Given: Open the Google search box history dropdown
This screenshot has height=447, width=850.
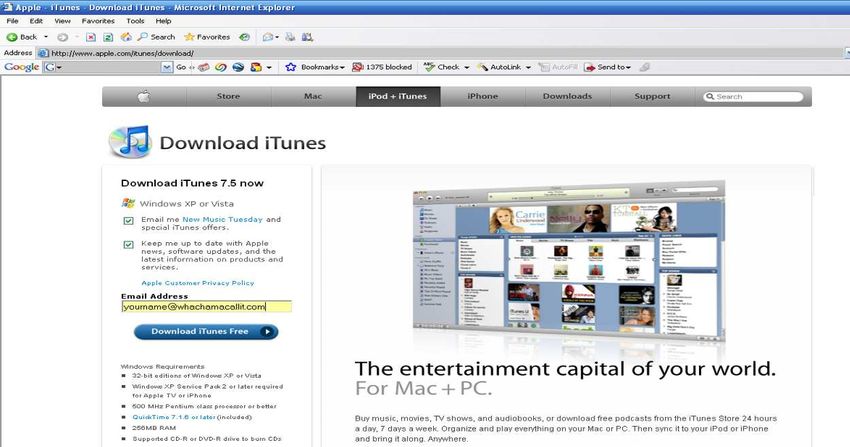Looking at the screenshot, I should pyautogui.click(x=167, y=67).
